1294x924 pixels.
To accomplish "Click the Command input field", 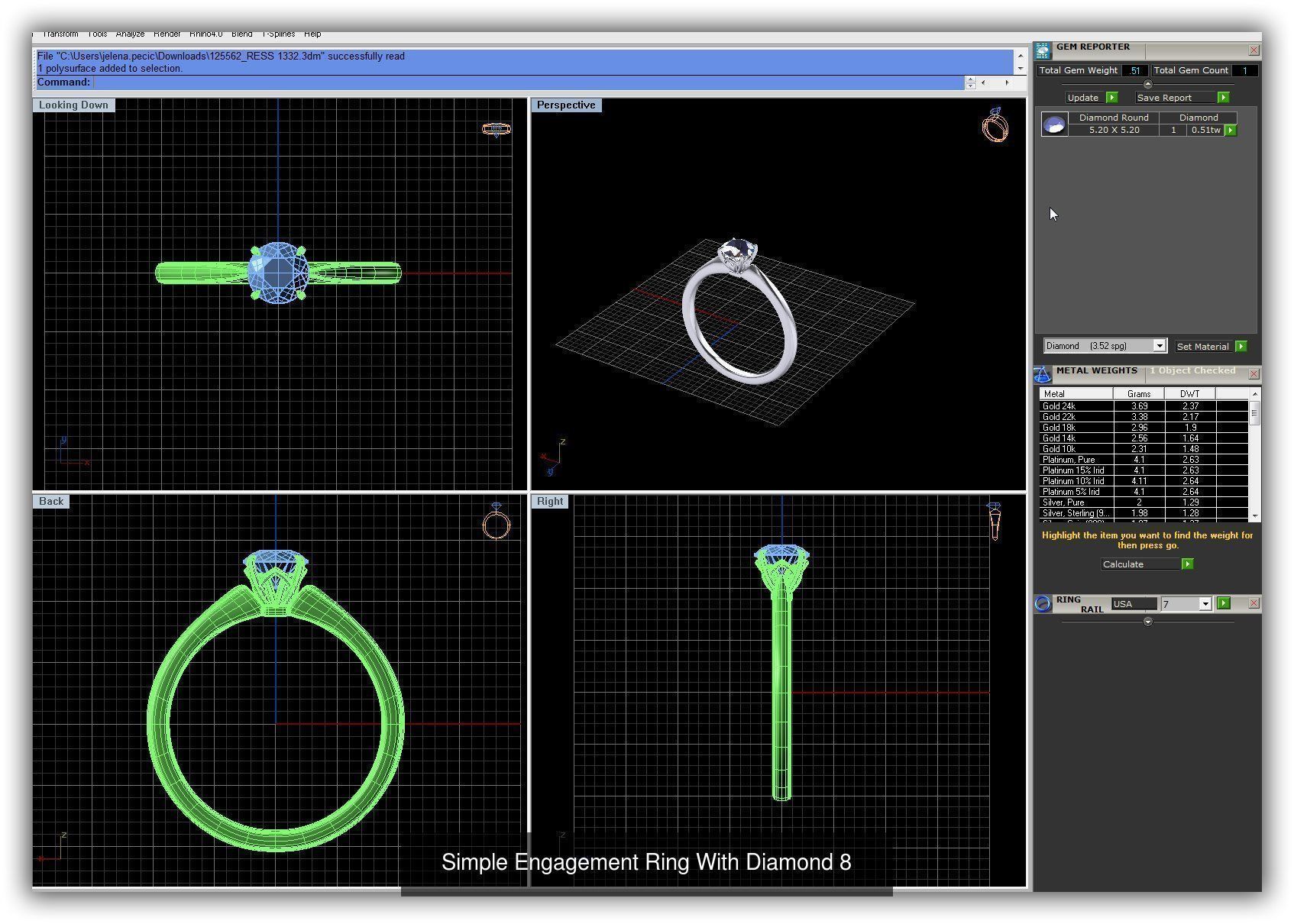I will 527,82.
